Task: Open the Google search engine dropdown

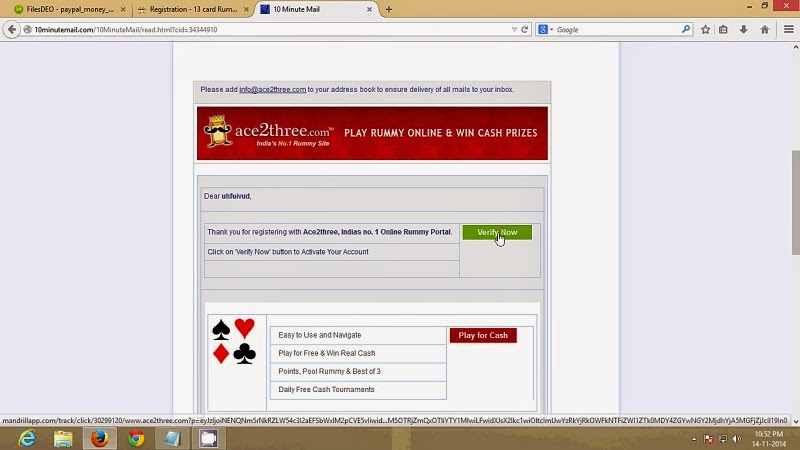Action: [x=545, y=30]
